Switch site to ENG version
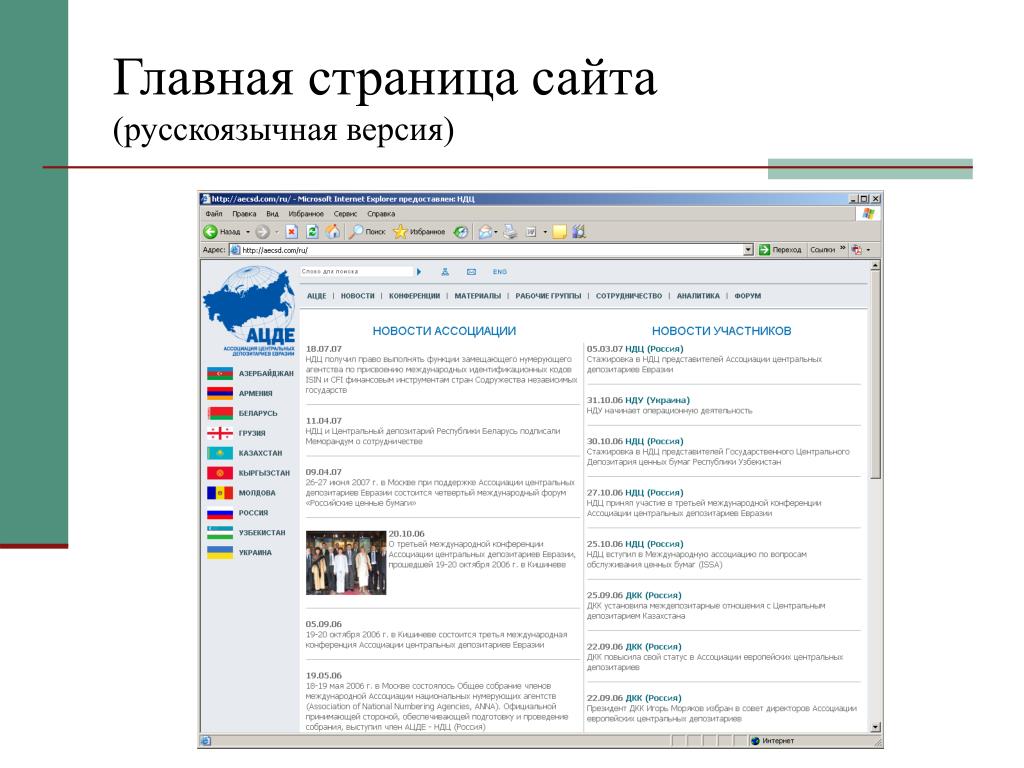This screenshot has height=768, width=1024. point(500,272)
